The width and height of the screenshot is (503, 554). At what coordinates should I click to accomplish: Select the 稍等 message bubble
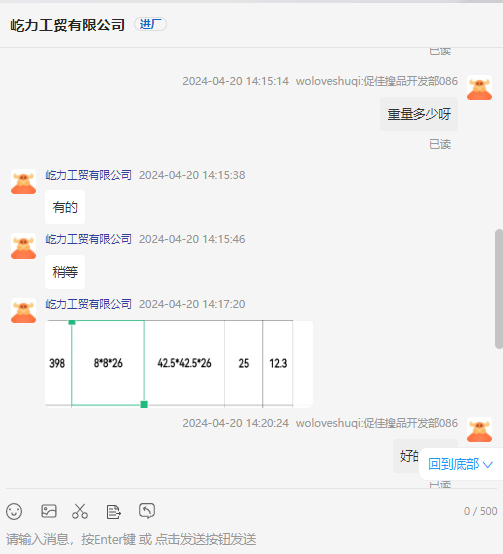pyautogui.click(x=65, y=272)
